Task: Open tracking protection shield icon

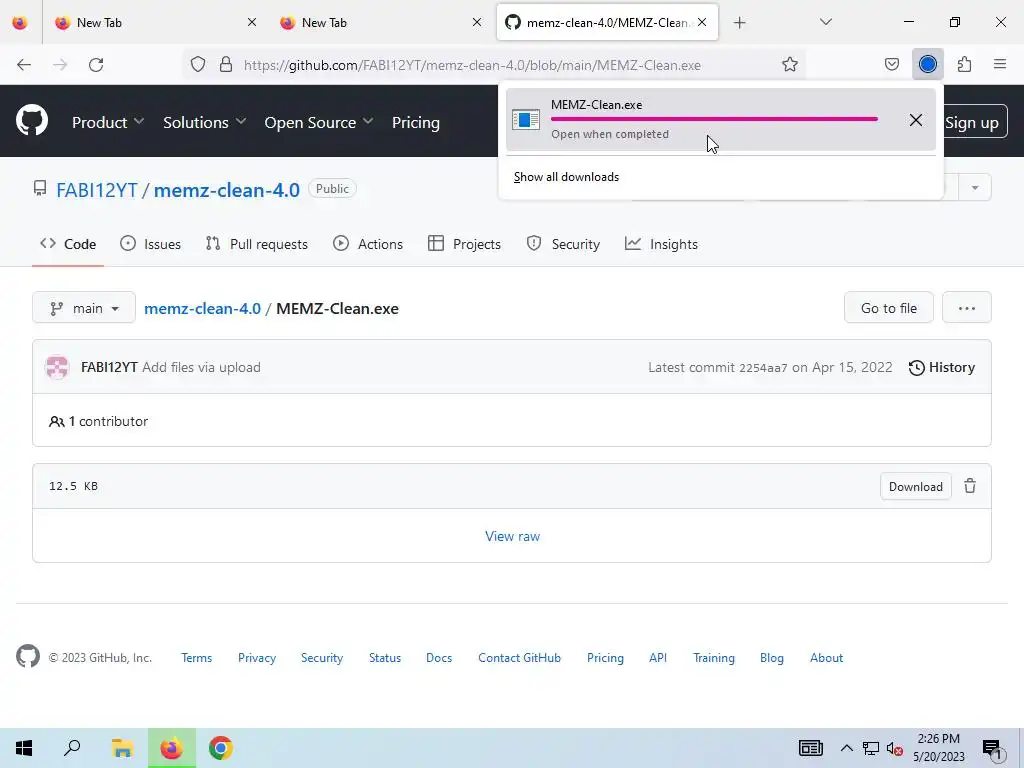Action: pyautogui.click(x=198, y=65)
